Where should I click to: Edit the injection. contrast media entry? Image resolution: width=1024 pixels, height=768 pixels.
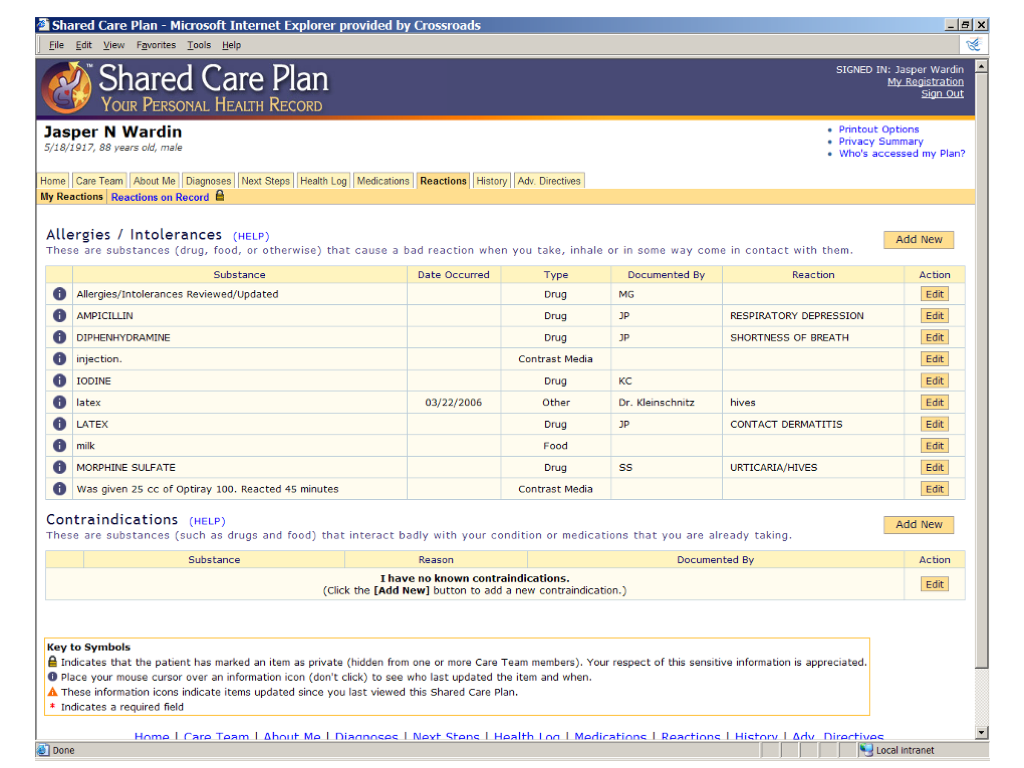[935, 359]
